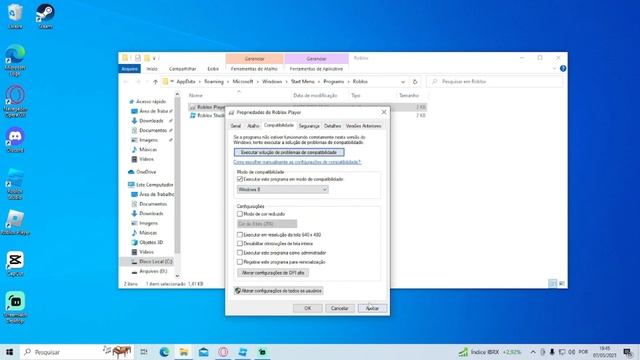Image resolution: width=640 pixels, height=360 pixels.
Task: Open the Quick Access Toolbar dropdown arrow
Action: point(154,58)
